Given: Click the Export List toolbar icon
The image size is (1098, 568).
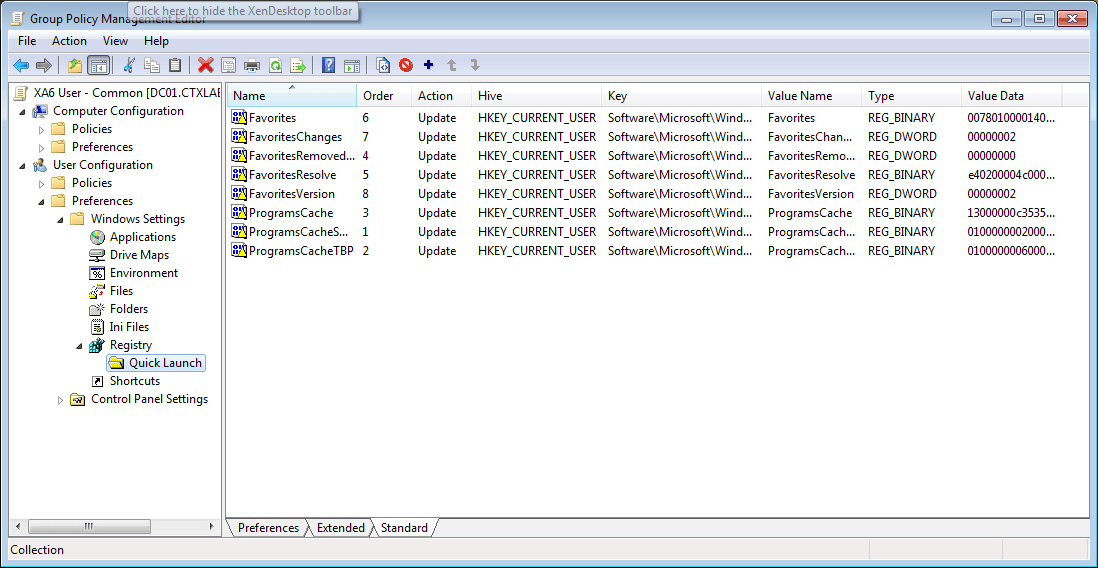Looking at the screenshot, I should pos(299,66).
